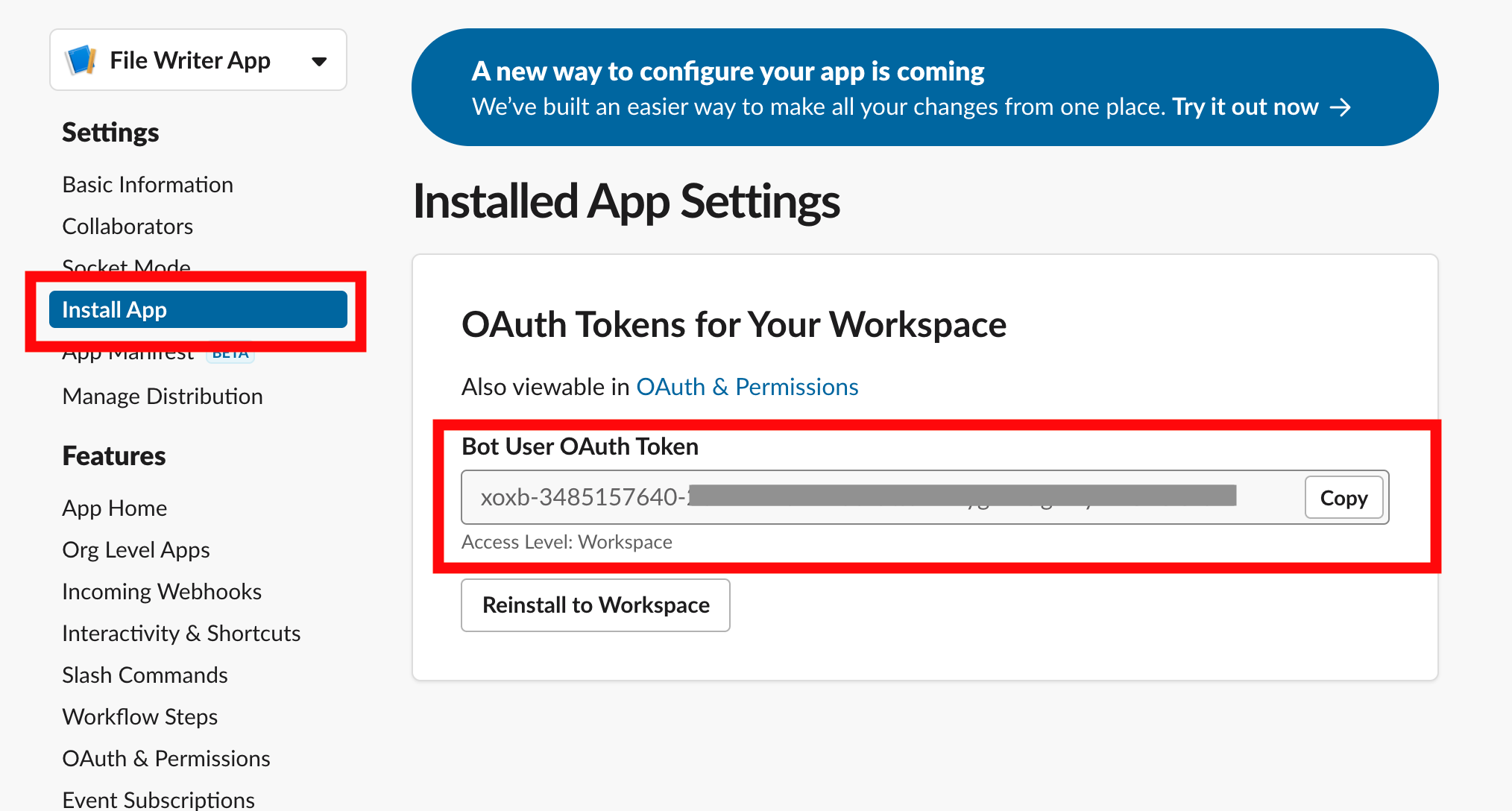
Task: Open Event Subscriptions page
Action: click(x=158, y=799)
